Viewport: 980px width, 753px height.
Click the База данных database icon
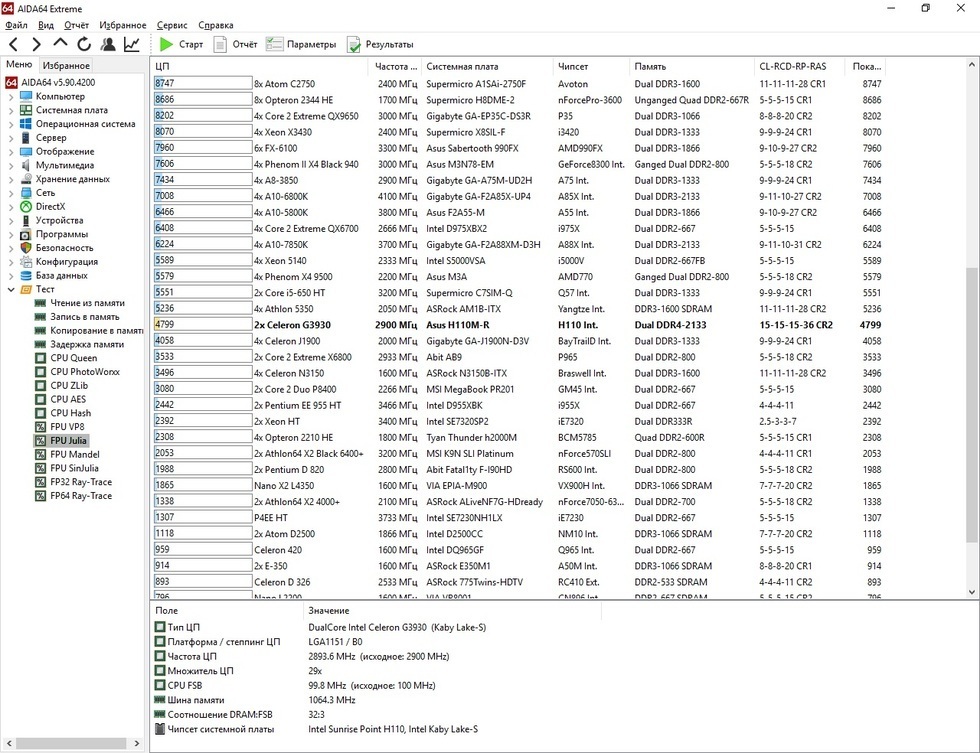[26, 275]
